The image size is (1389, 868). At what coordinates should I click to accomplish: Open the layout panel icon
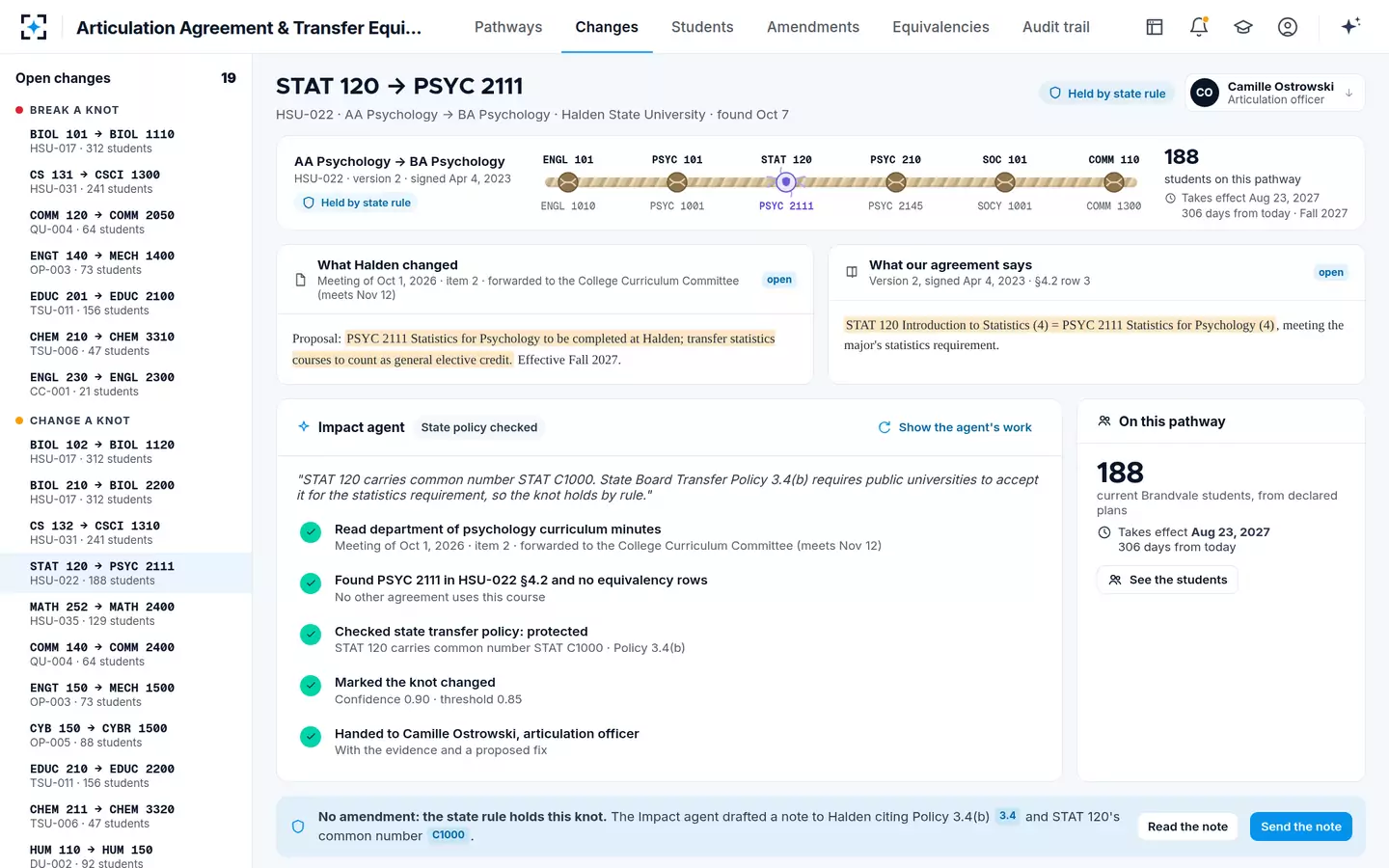(x=1155, y=27)
